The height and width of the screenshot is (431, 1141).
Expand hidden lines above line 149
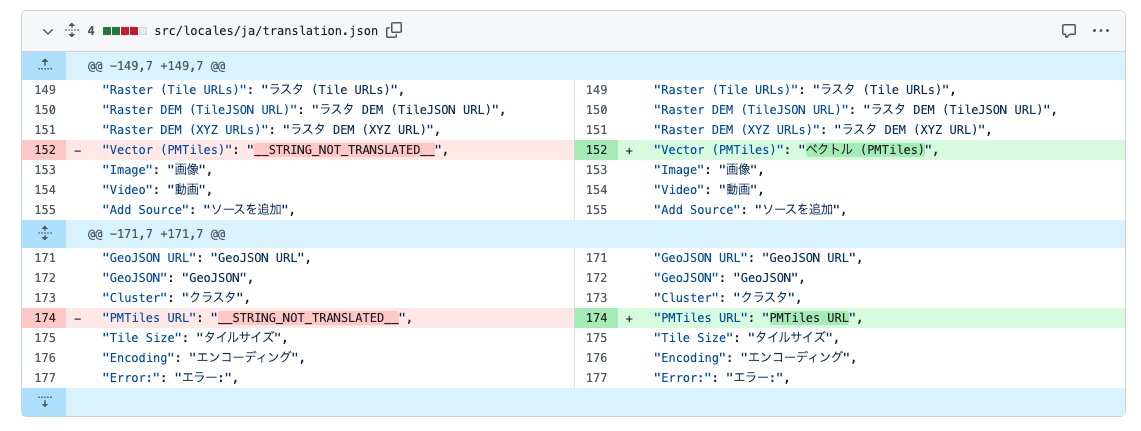pyautogui.click(x=44, y=66)
